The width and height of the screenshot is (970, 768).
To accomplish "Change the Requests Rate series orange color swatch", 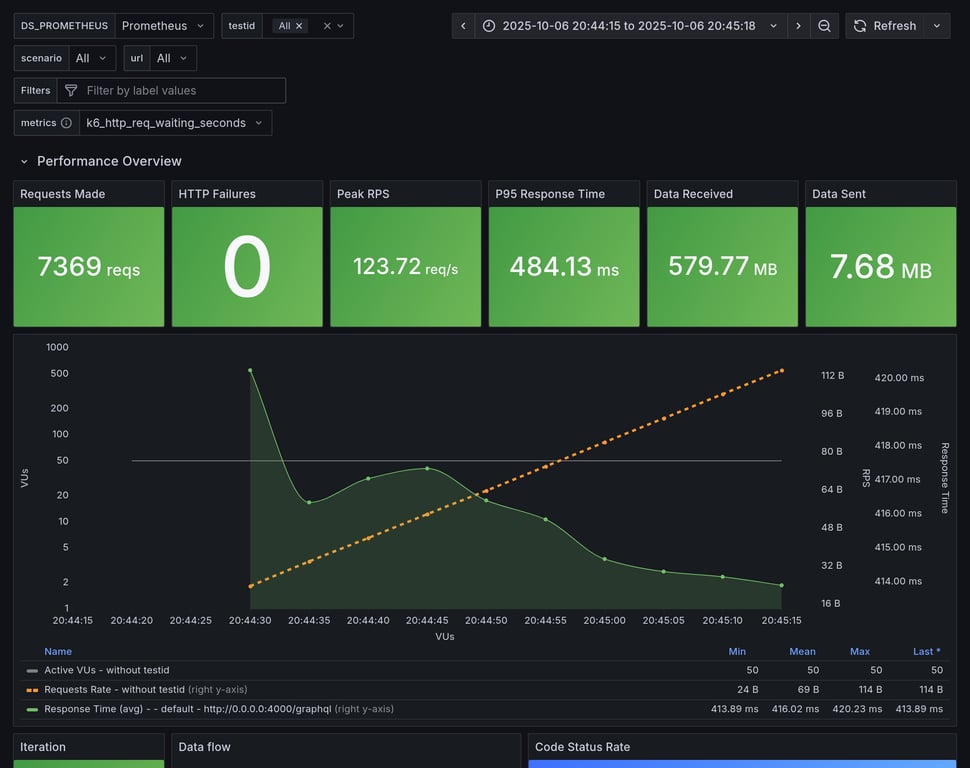I will coord(32,689).
